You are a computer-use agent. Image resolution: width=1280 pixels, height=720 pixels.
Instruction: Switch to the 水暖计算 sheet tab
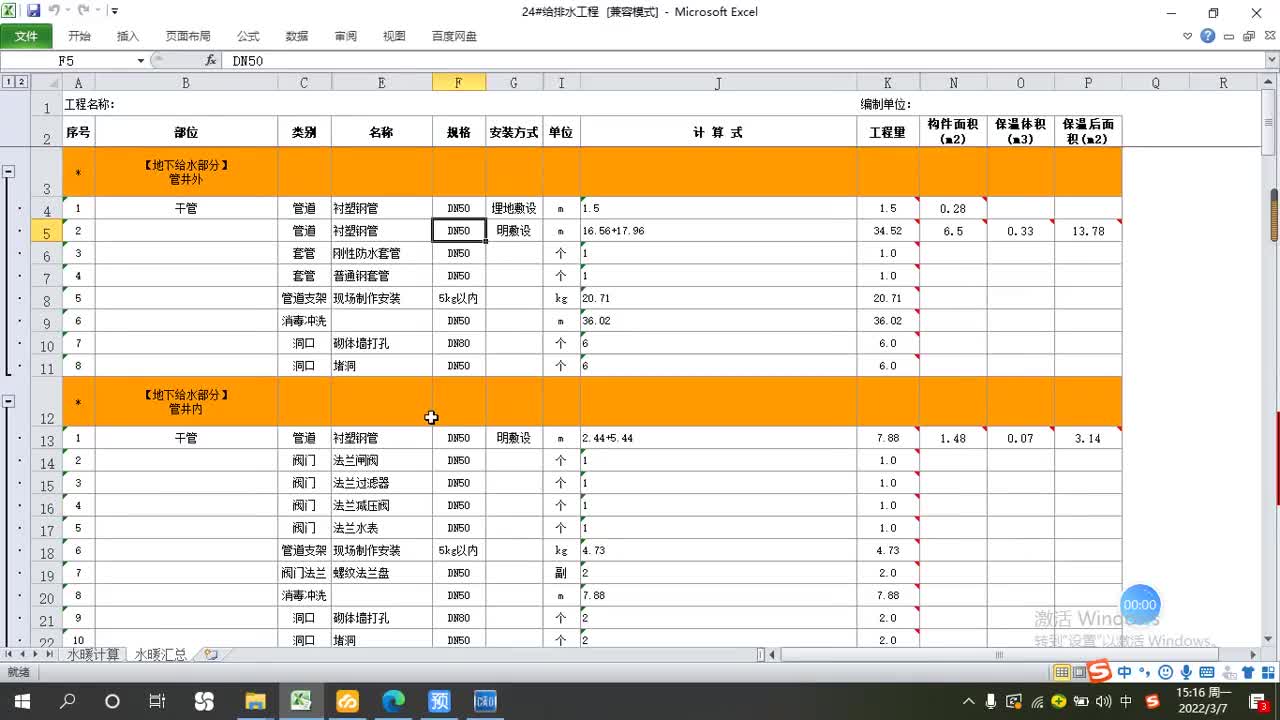pyautogui.click(x=93, y=654)
